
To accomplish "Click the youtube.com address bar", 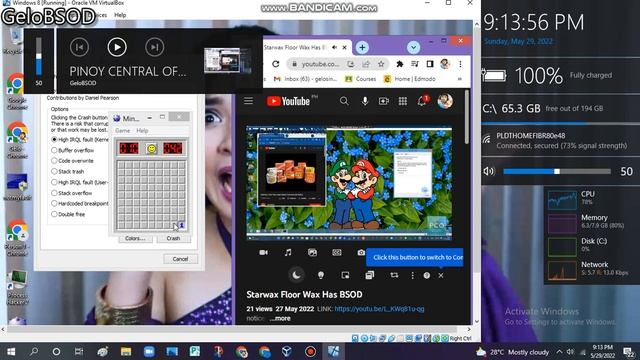I will [x=320, y=64].
